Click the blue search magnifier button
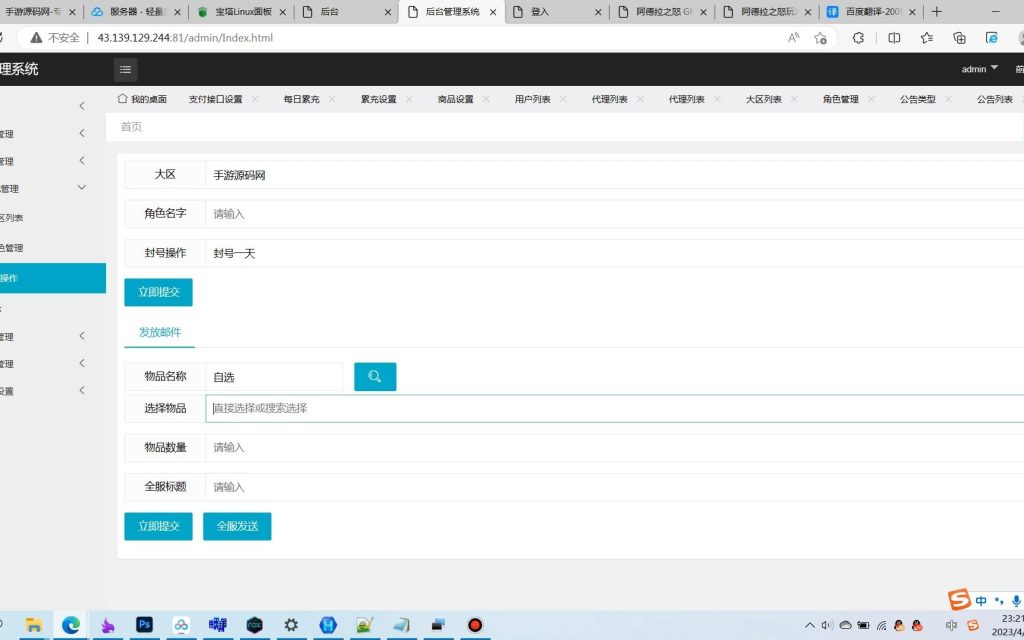This screenshot has width=1024, height=640. tap(375, 377)
